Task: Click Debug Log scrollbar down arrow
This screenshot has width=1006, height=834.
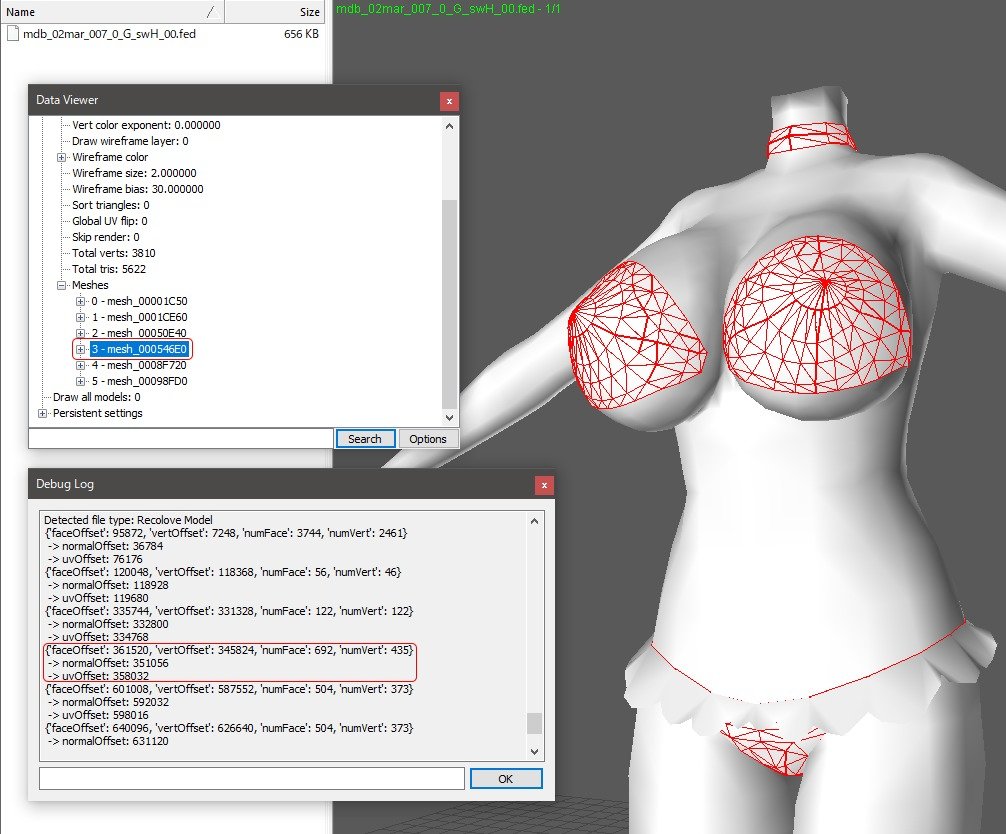Action: click(534, 751)
